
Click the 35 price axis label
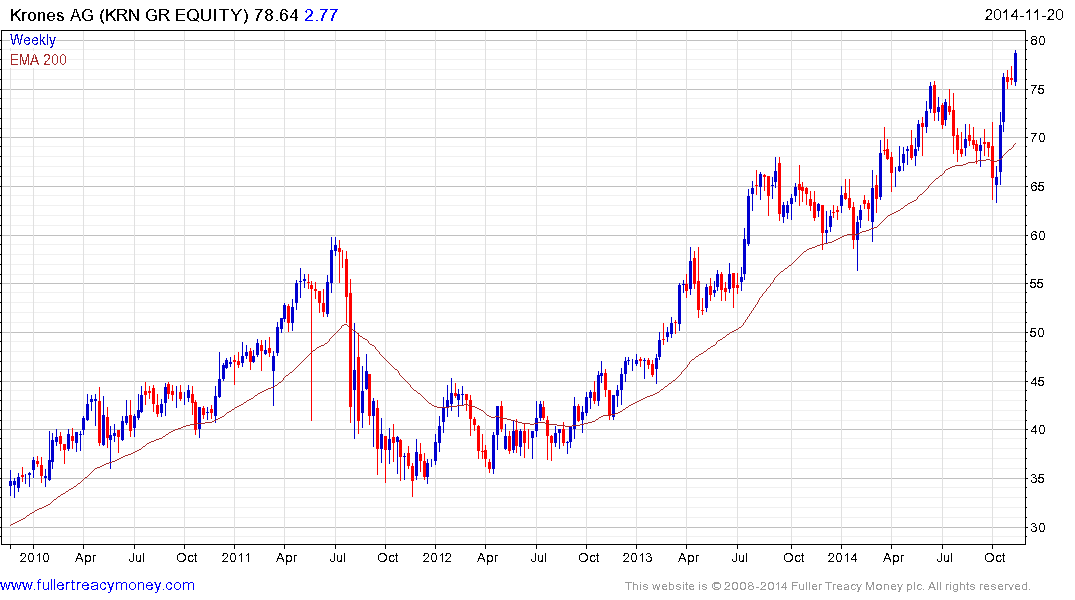tap(1038, 479)
